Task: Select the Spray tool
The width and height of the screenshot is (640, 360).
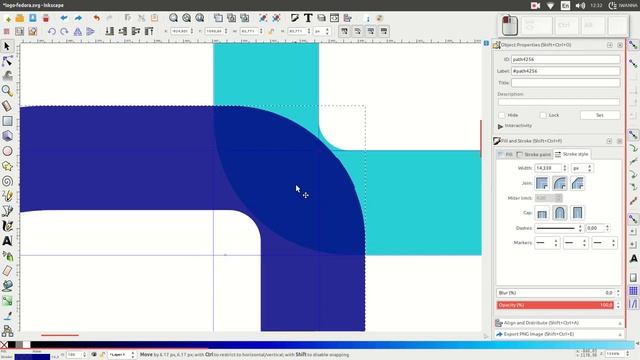Action: click(x=7, y=256)
